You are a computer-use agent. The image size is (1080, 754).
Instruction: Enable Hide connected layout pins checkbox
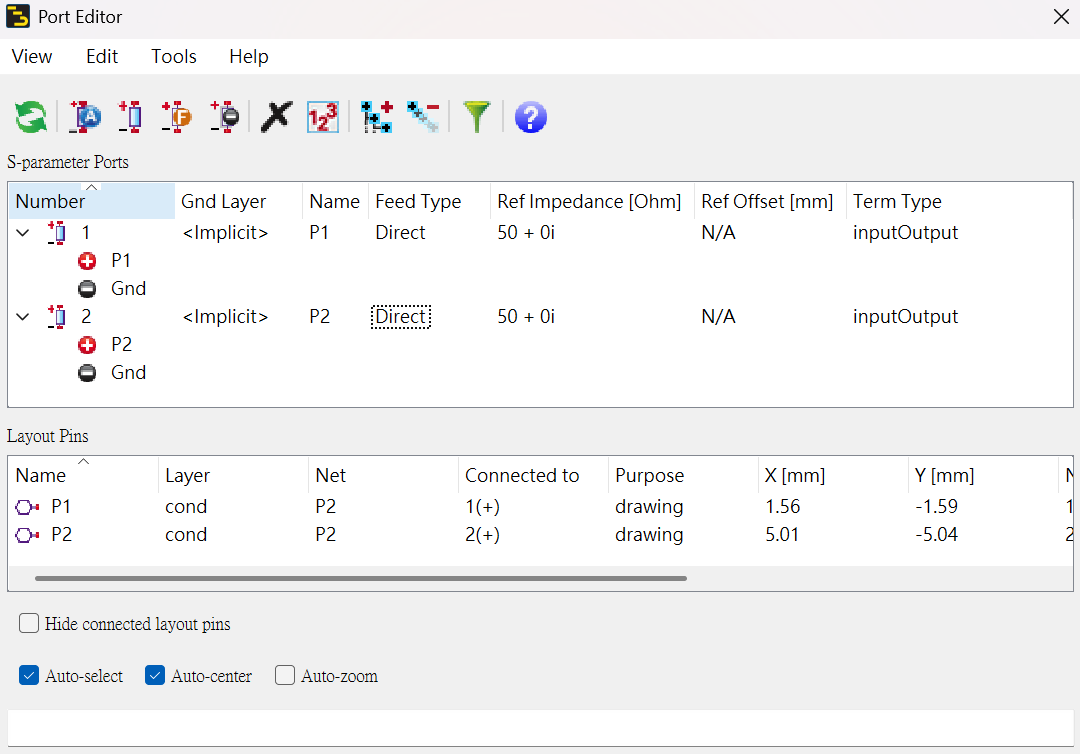coord(29,623)
